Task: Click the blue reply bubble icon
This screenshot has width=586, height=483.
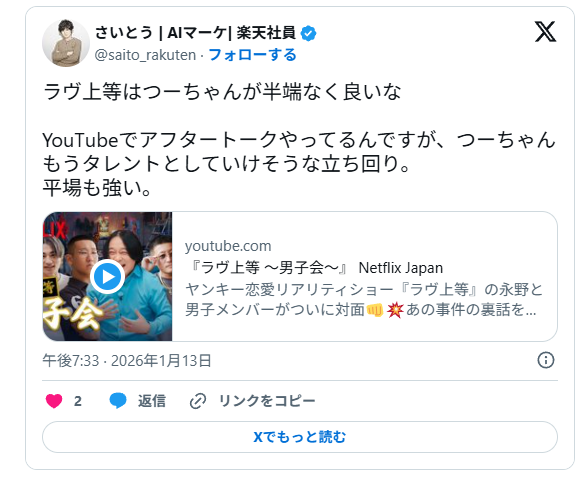Action: 118,401
